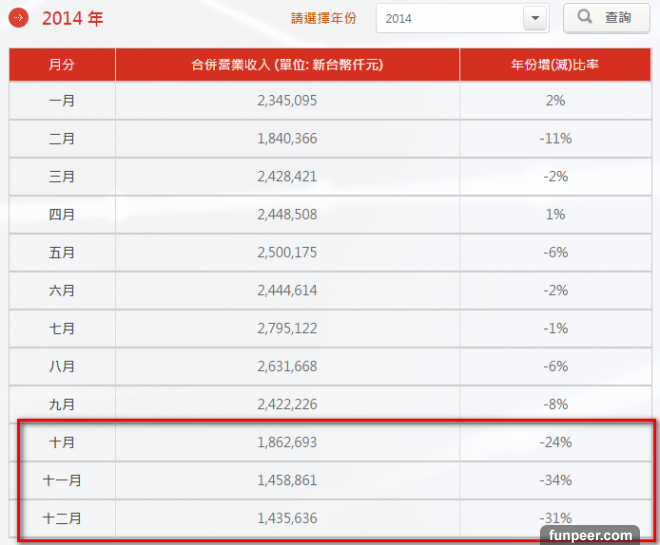Click the March revenue value 2,428,421
The width and height of the screenshot is (660, 545).
pos(287,177)
